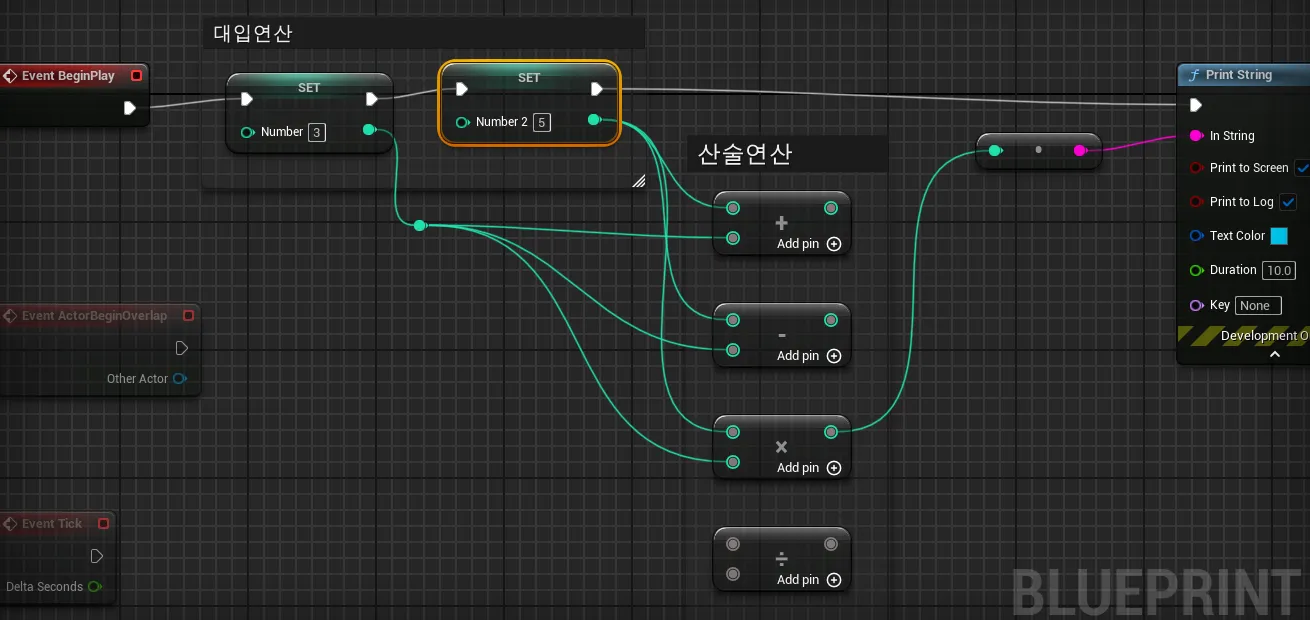Select the Print String node title

pos(1239,75)
